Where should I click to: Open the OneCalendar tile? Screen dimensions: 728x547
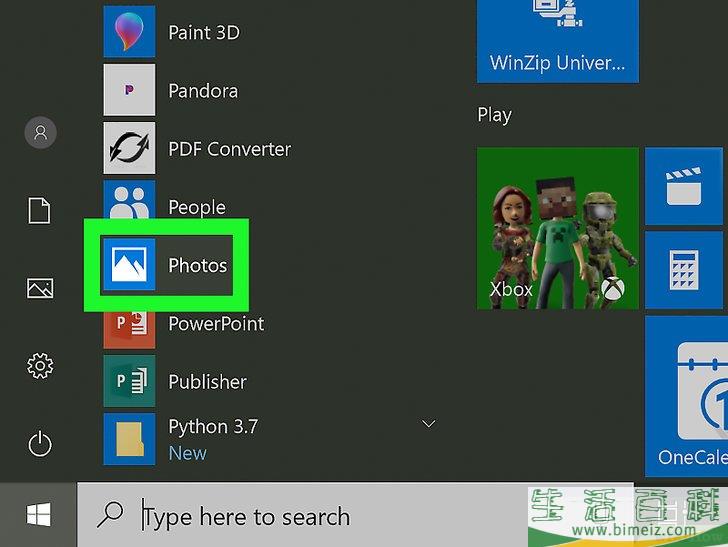[686, 397]
